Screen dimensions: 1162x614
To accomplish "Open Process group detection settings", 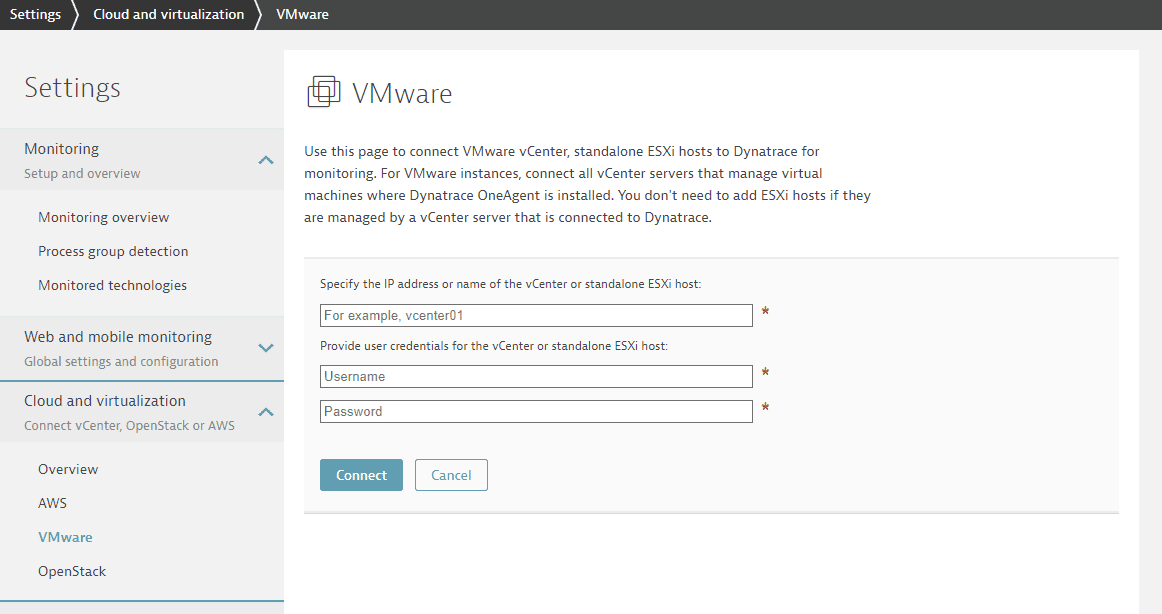I will pyautogui.click(x=113, y=251).
